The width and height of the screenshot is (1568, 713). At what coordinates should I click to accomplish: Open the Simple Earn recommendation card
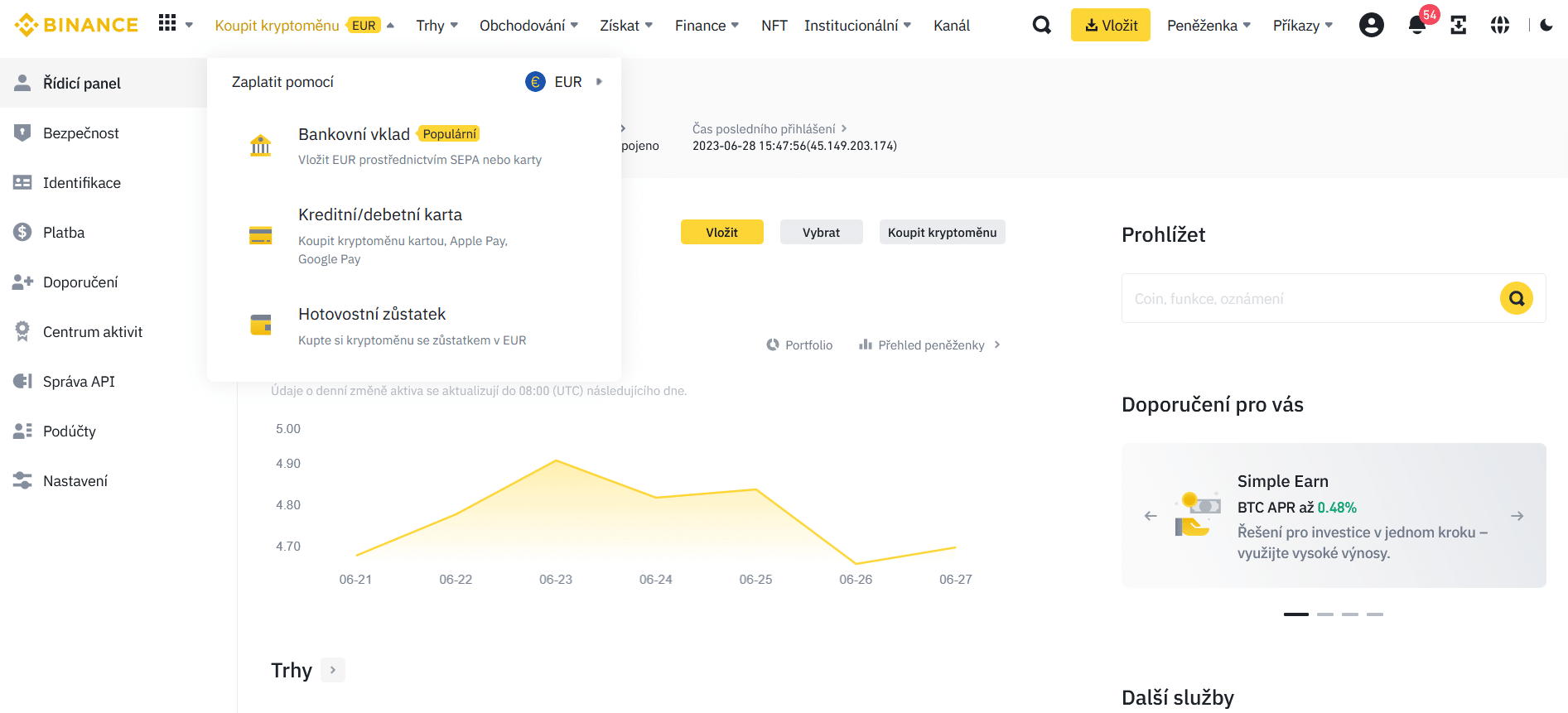1334,515
